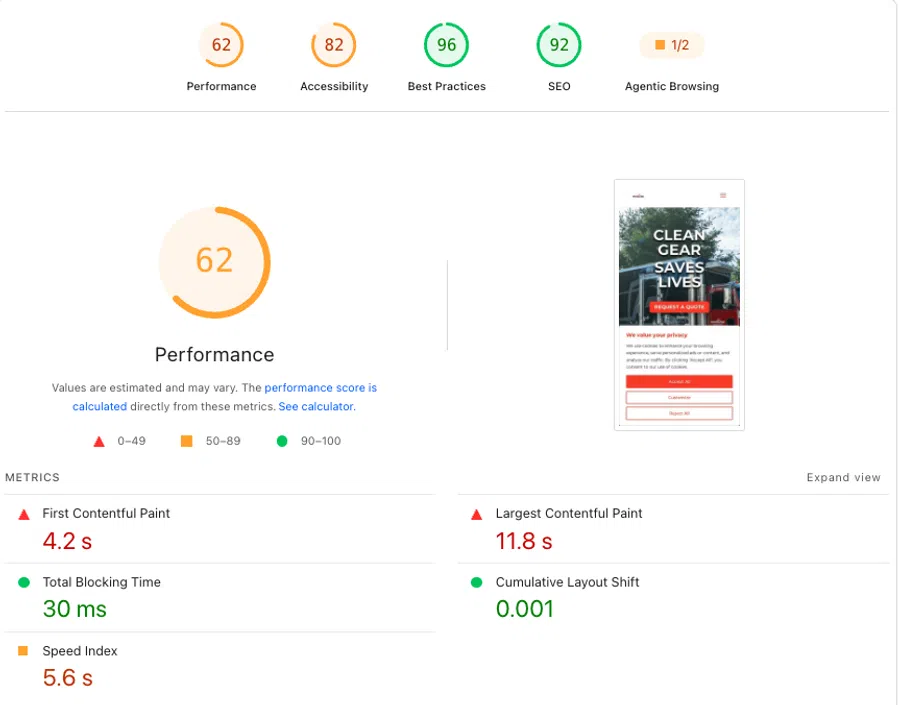Viewport: 900px width, 705px height.
Task: Click the red triangle legend icon 0–49
Action: (99, 441)
